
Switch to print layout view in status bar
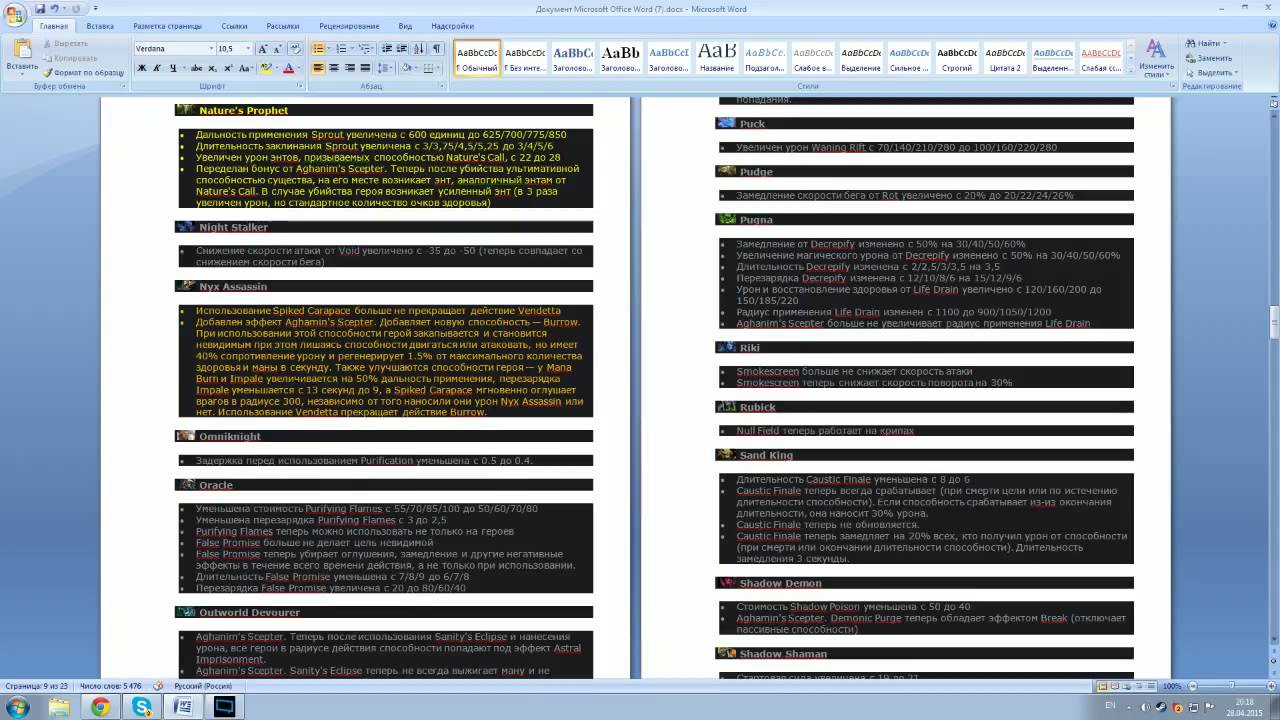tap(1102, 686)
